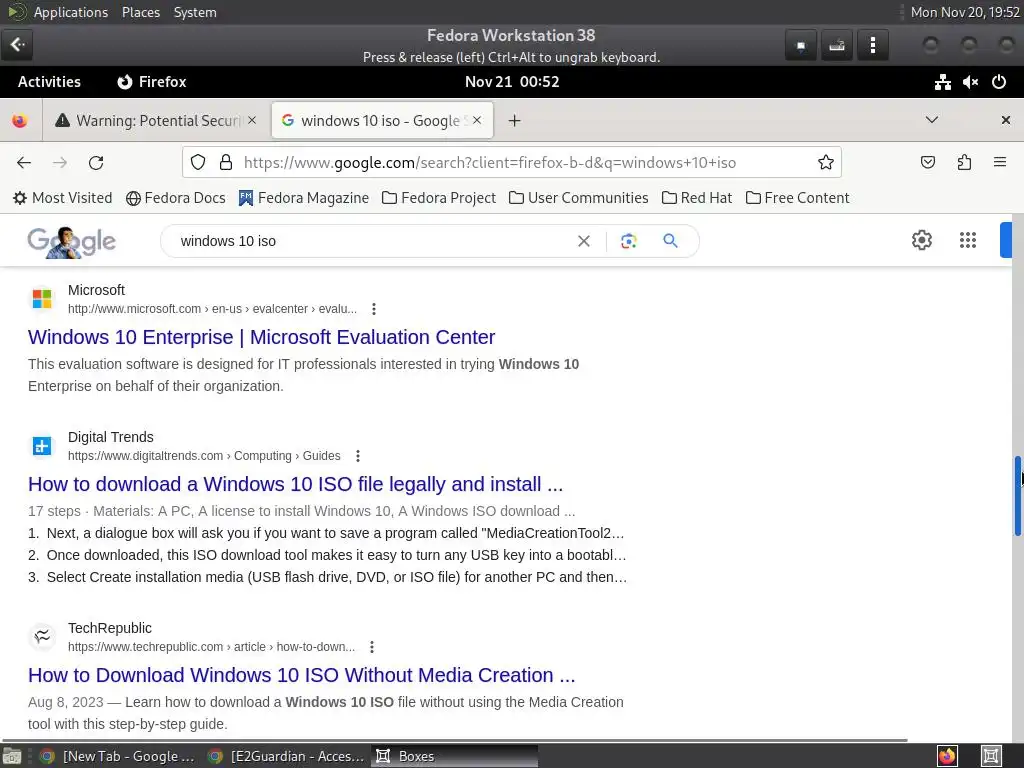This screenshot has height=768, width=1024.
Task: Click the site security padlock icon
Action: pyautogui.click(x=226, y=162)
